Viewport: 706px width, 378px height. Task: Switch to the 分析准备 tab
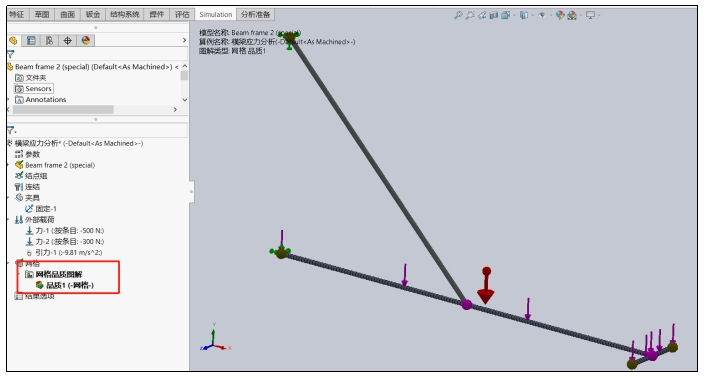coord(255,14)
